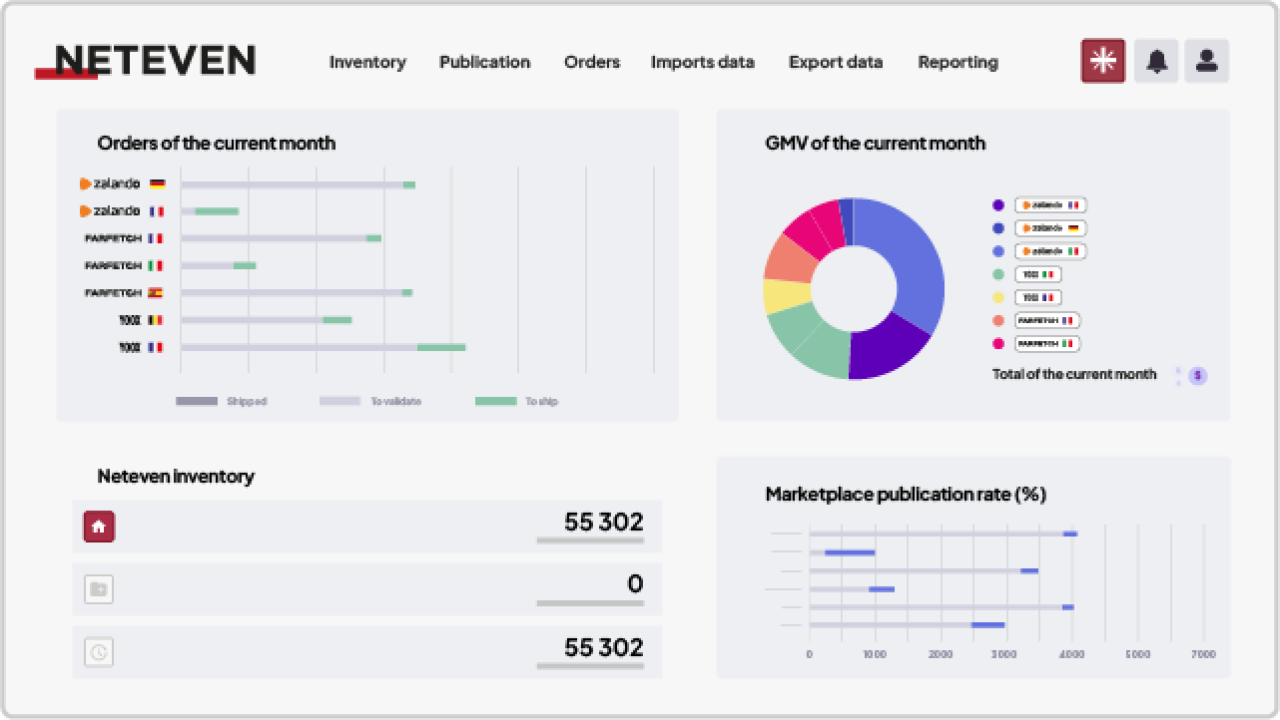Click the inventory value beside the clock icon
This screenshot has height=720, width=1280.
[x=603, y=647]
